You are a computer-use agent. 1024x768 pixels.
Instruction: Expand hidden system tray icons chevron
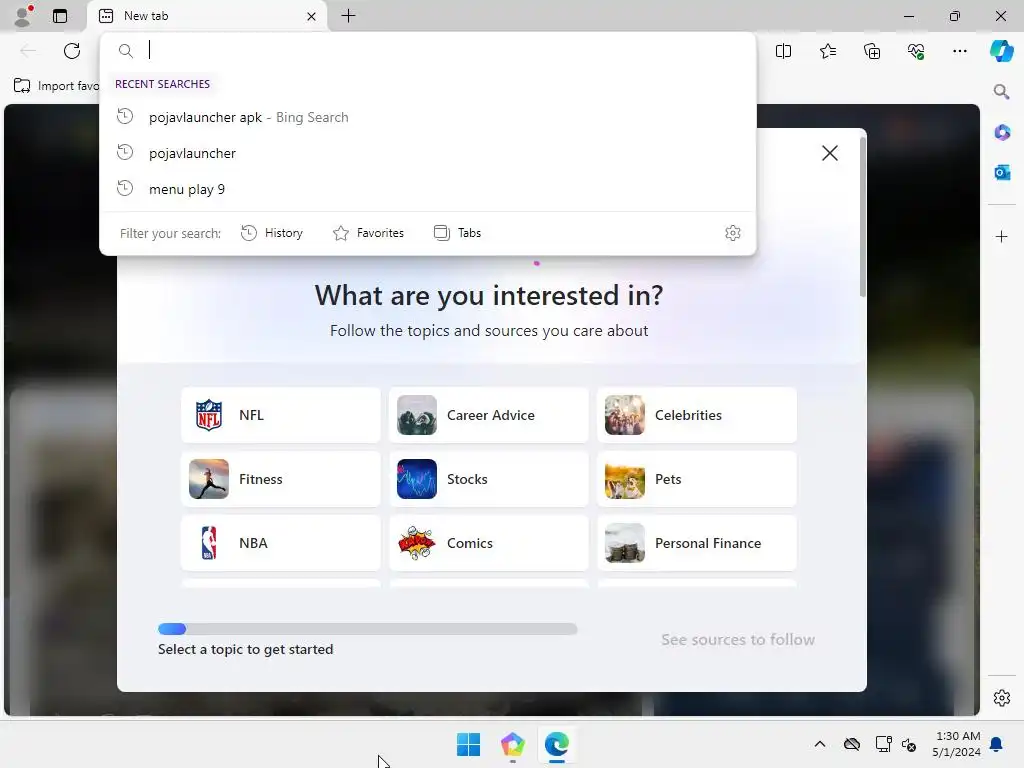[x=820, y=744]
